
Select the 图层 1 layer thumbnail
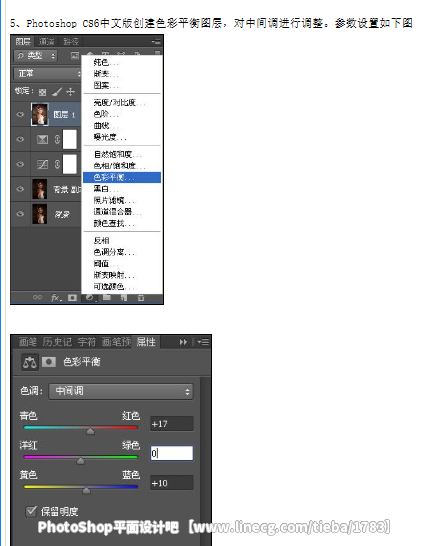(x=40, y=114)
